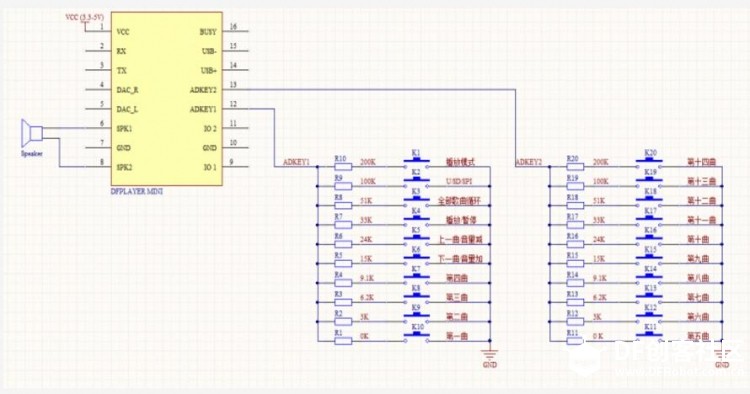The height and width of the screenshot is (394, 750).
Task: Click resistor symbol R17
Action: point(575,225)
